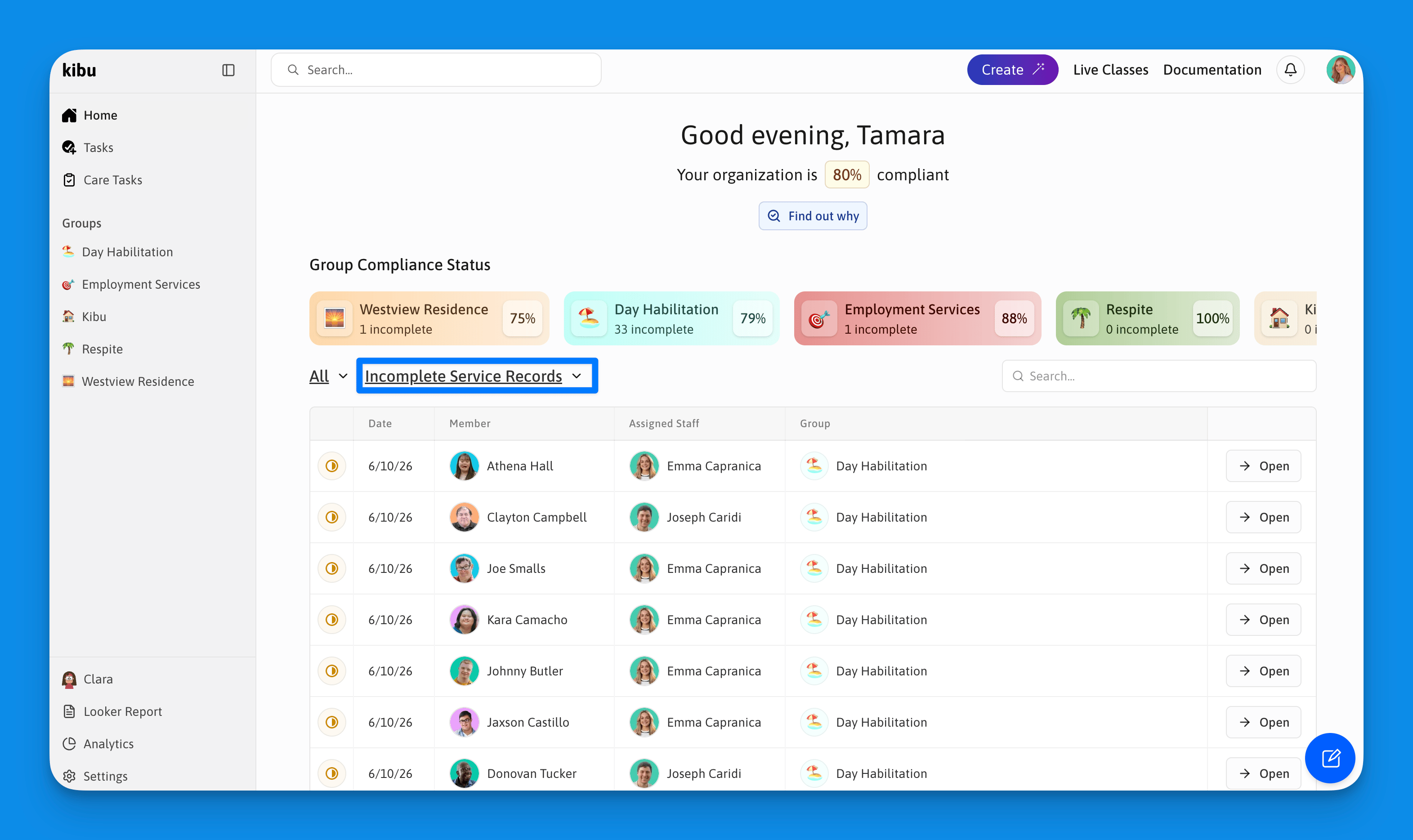Viewport: 1413px width, 840px height.
Task: Open Clayton Campbell's service record
Action: pos(1263,517)
